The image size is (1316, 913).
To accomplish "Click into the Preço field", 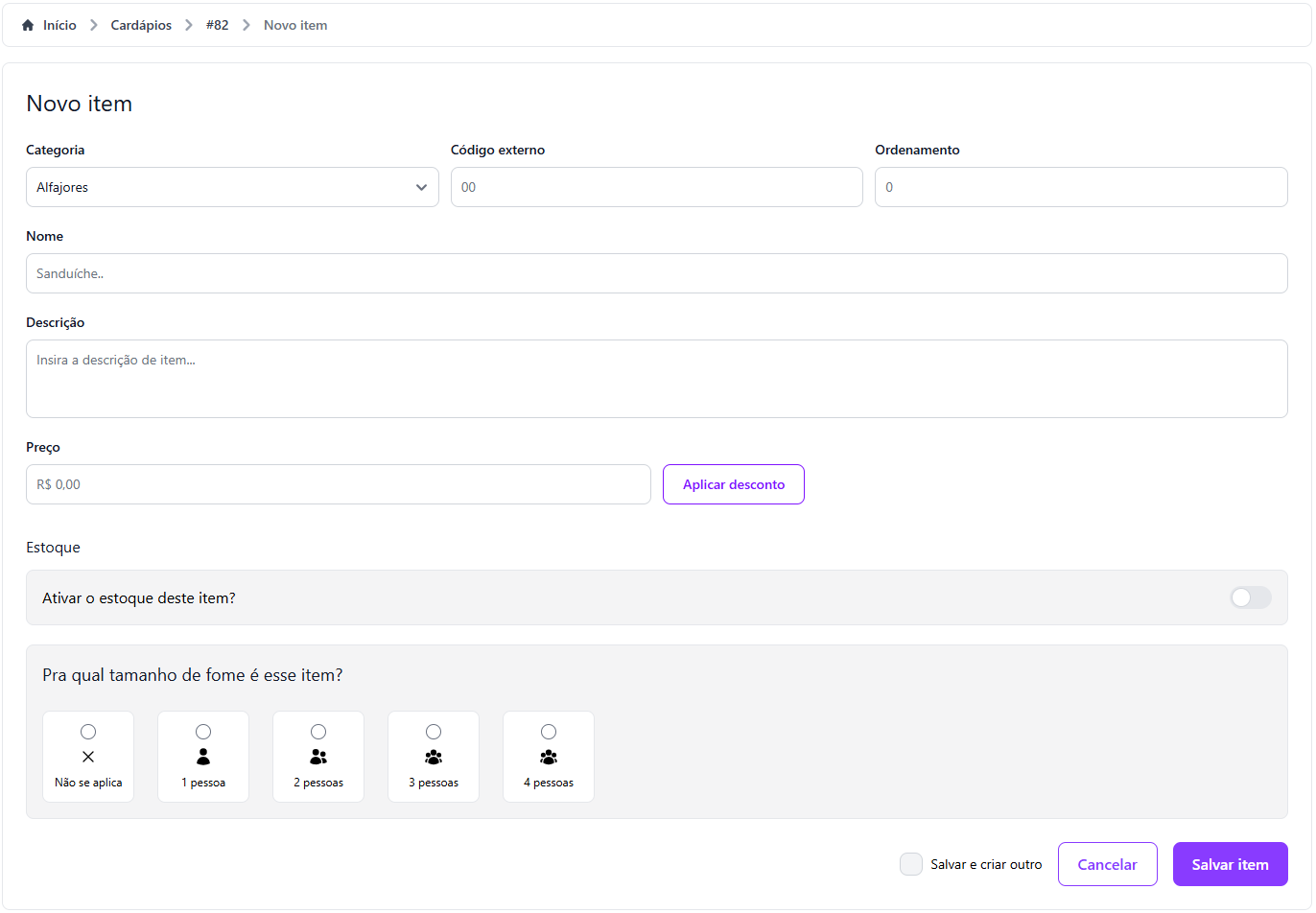I will click(338, 484).
